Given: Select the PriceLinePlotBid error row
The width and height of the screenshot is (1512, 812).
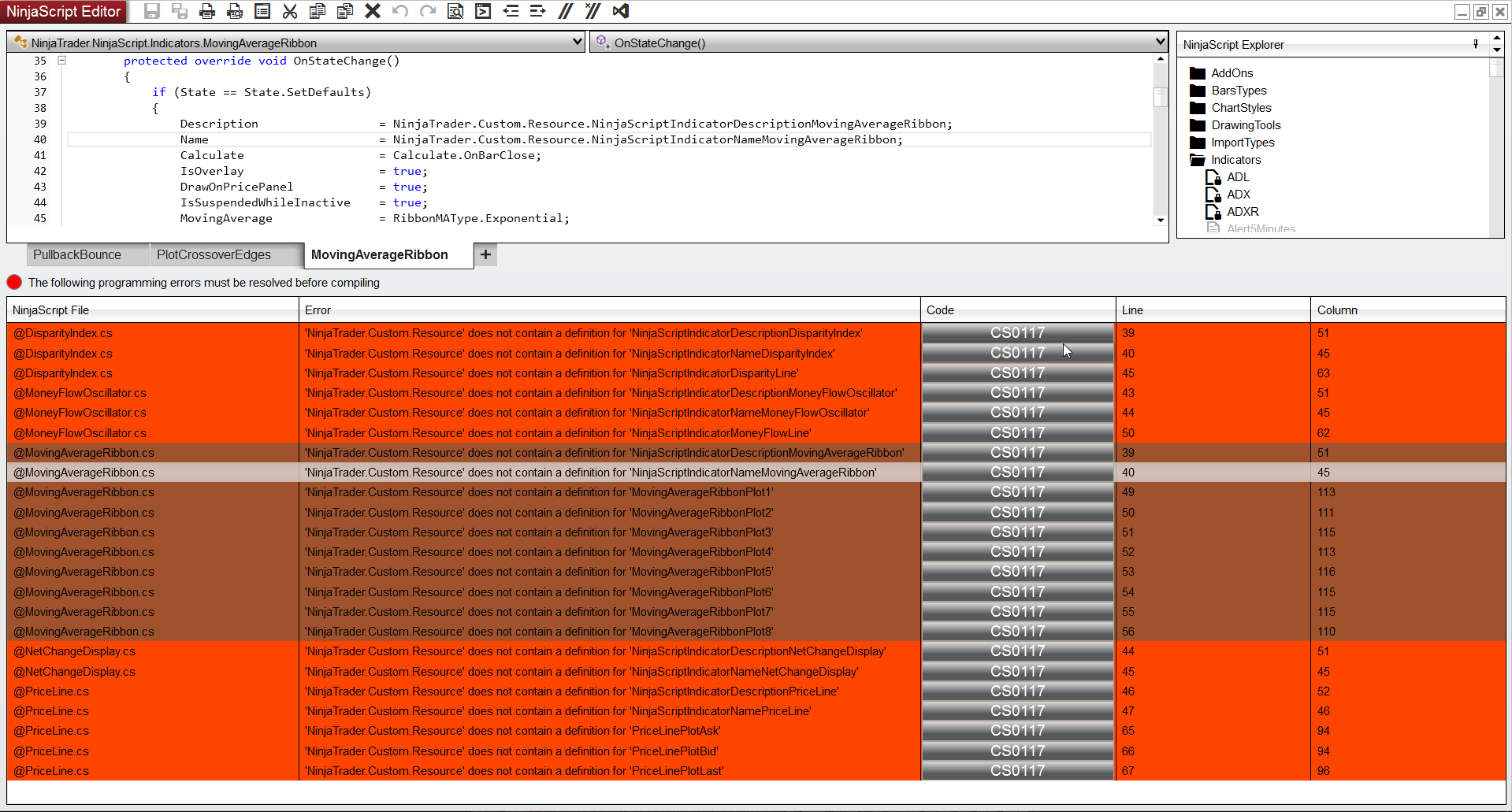Looking at the screenshot, I should 756,751.
